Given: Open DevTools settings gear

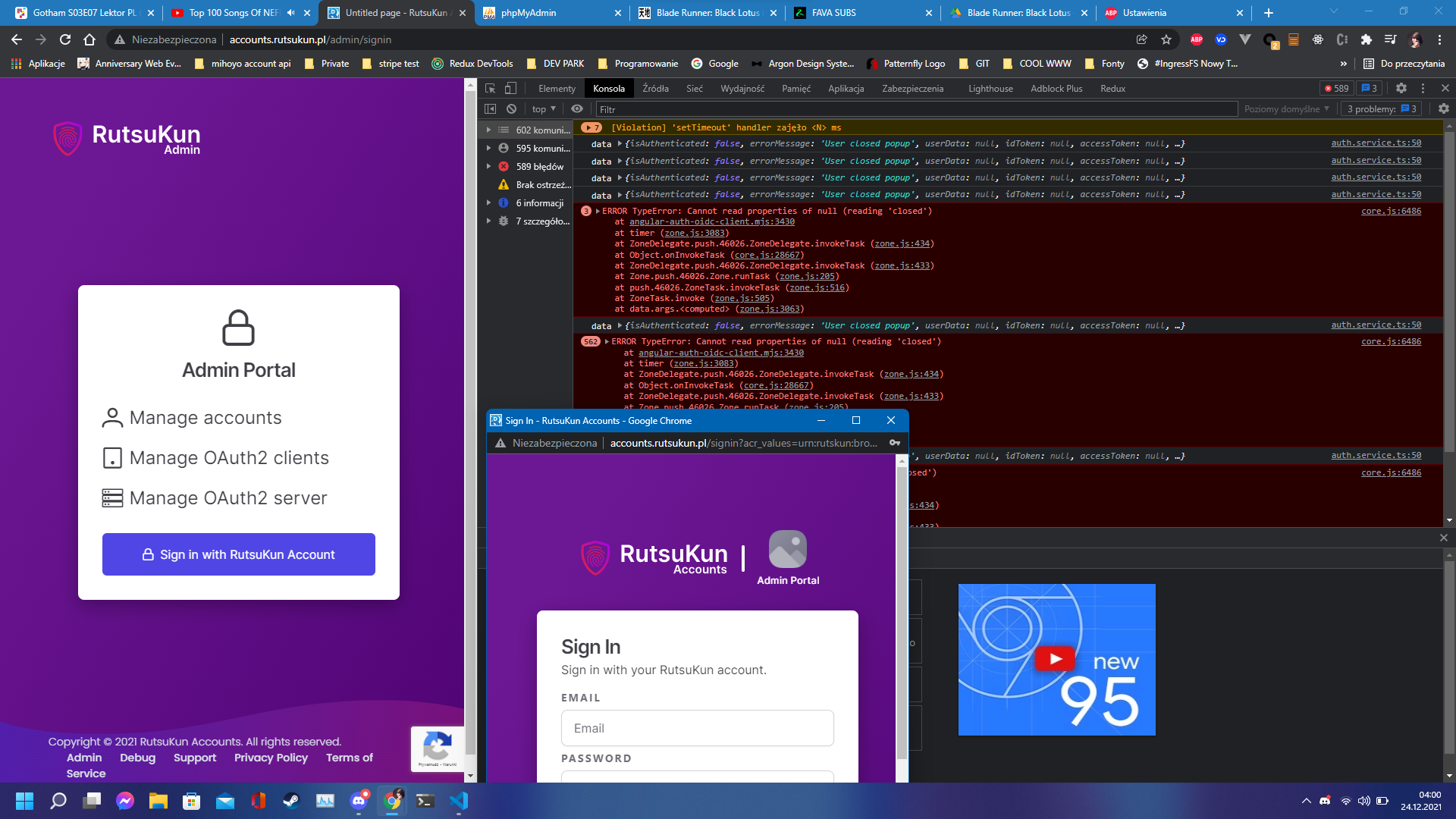Looking at the screenshot, I should click(x=1401, y=88).
